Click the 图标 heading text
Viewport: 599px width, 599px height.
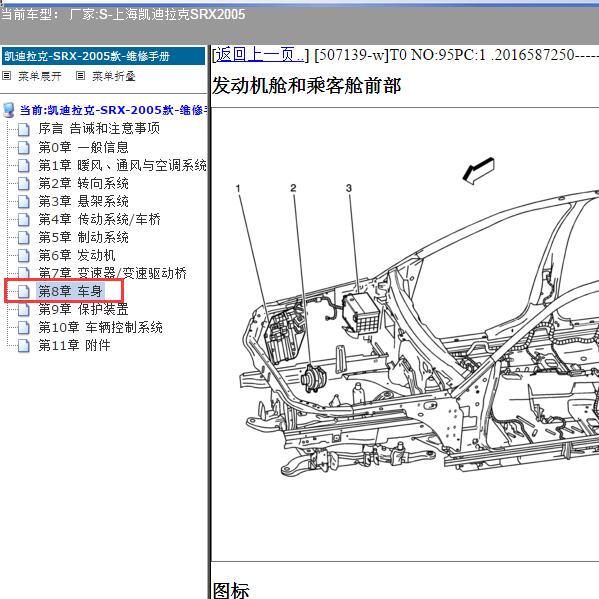(x=231, y=590)
